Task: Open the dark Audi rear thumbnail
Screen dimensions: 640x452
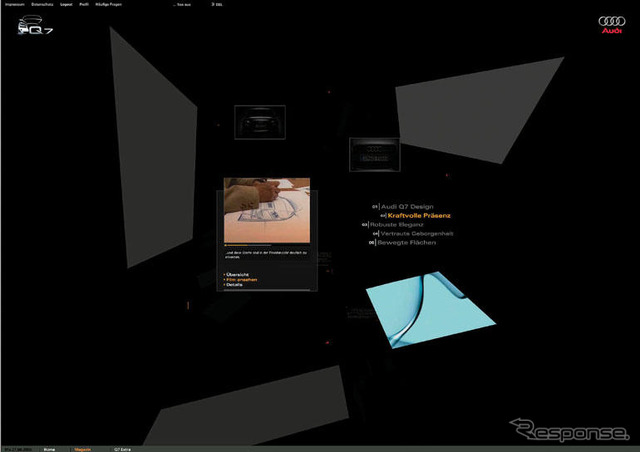Action: tap(374, 154)
